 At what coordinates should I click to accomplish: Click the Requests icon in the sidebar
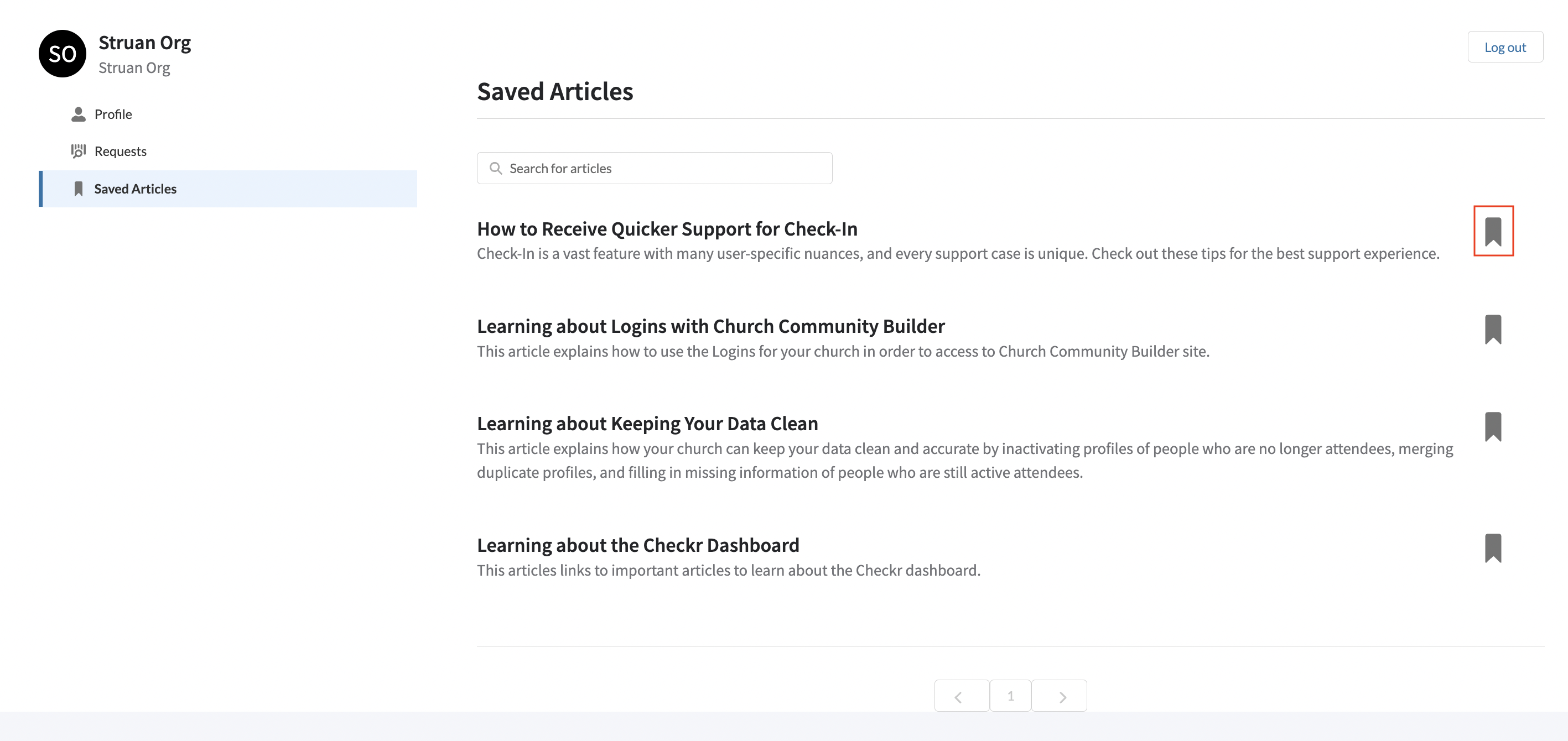tap(79, 151)
